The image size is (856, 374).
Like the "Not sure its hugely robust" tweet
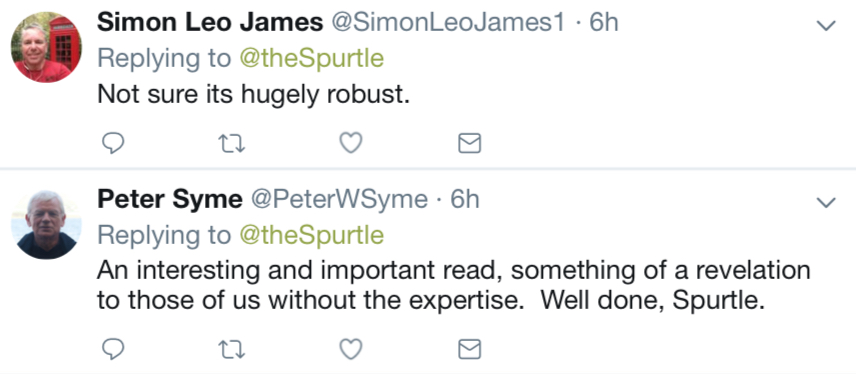coord(350,143)
